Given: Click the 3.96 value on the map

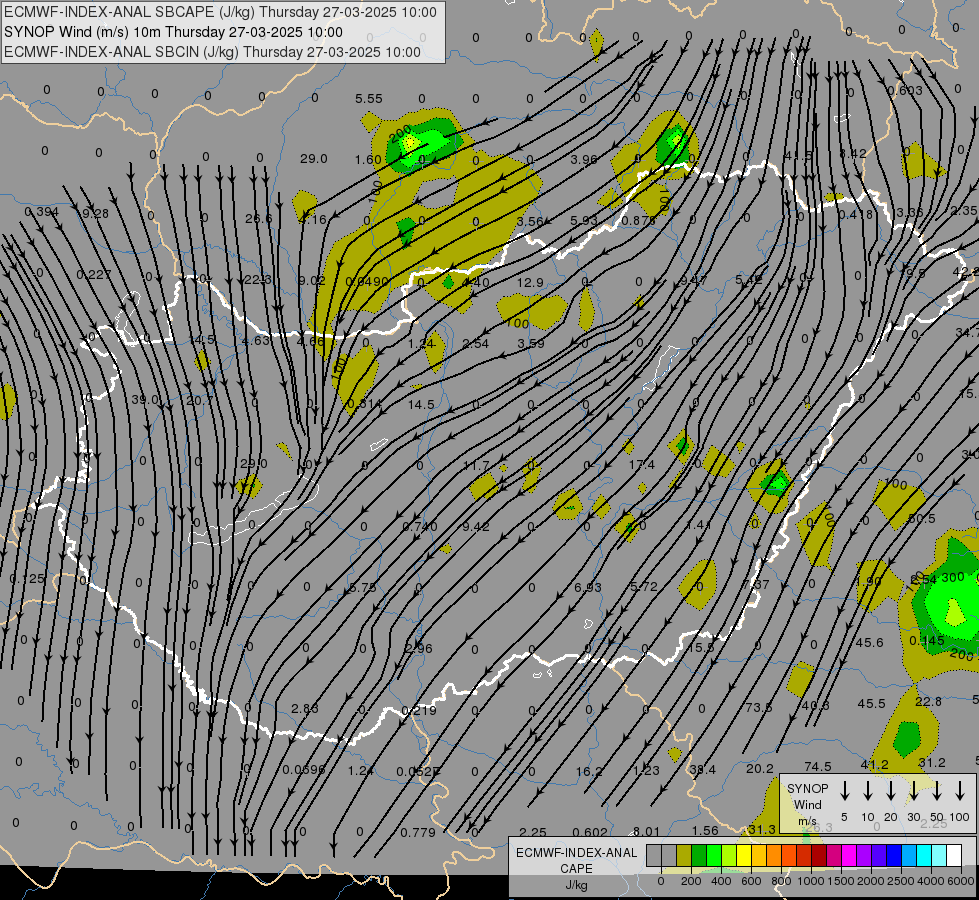Looking at the screenshot, I should coord(584,159).
